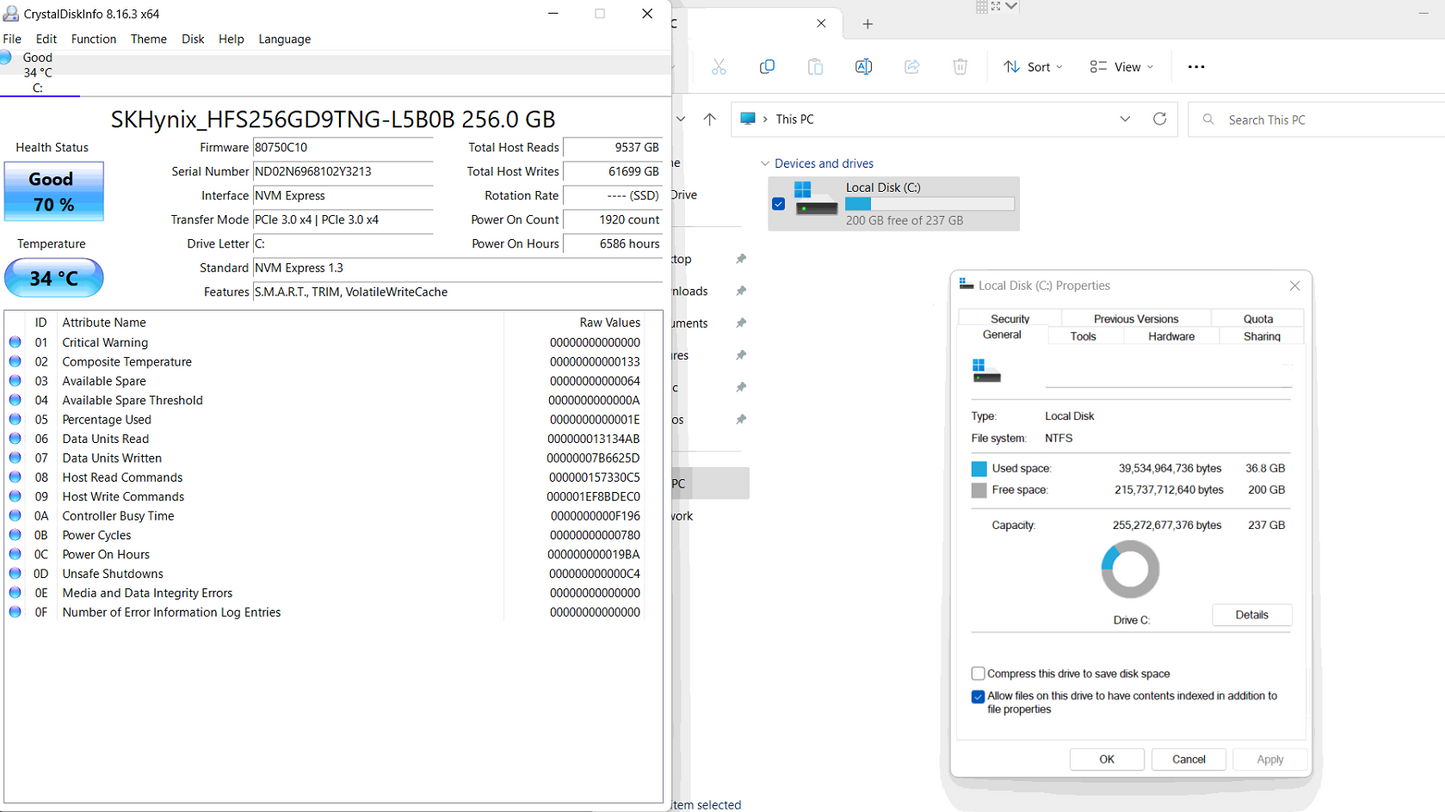Select the Data Units Written attribute row

(x=325, y=458)
